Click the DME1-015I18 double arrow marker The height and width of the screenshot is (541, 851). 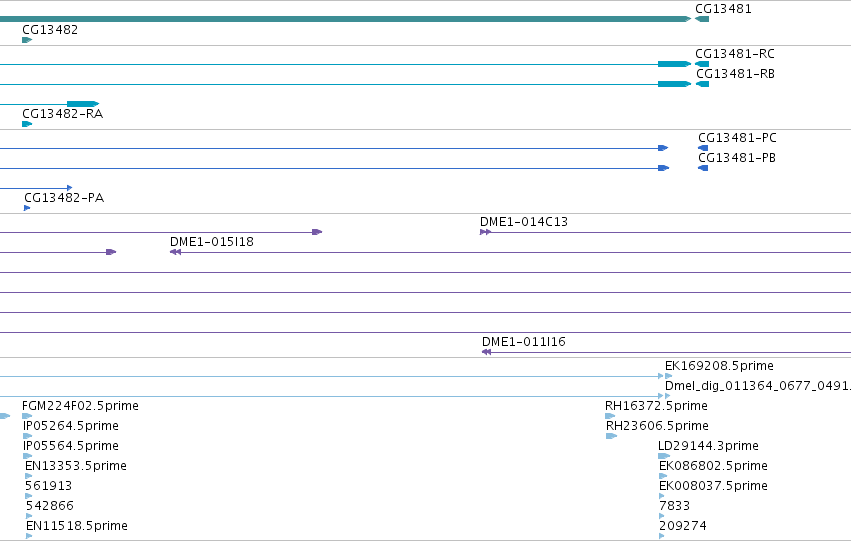pos(175,252)
